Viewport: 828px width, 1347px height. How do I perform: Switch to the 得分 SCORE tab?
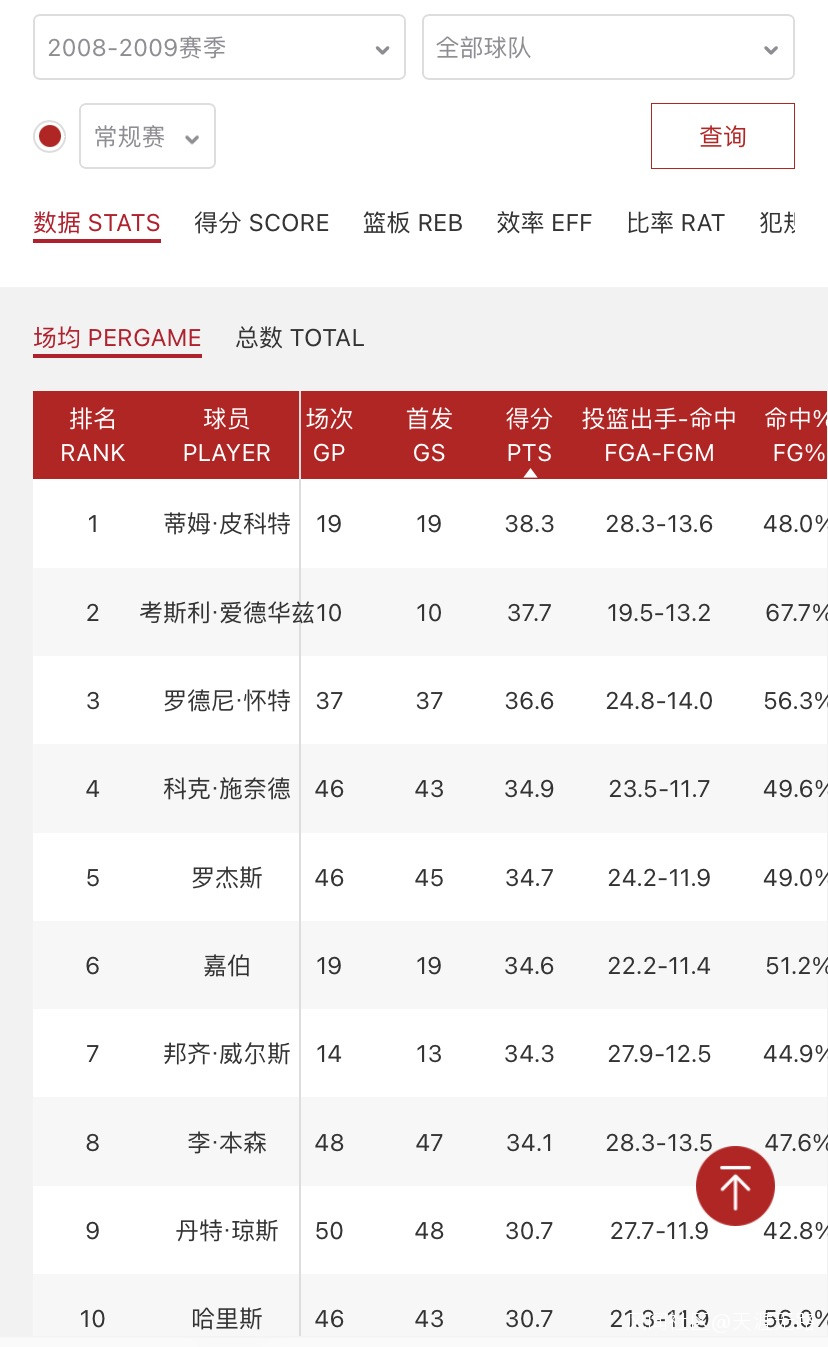tap(262, 223)
